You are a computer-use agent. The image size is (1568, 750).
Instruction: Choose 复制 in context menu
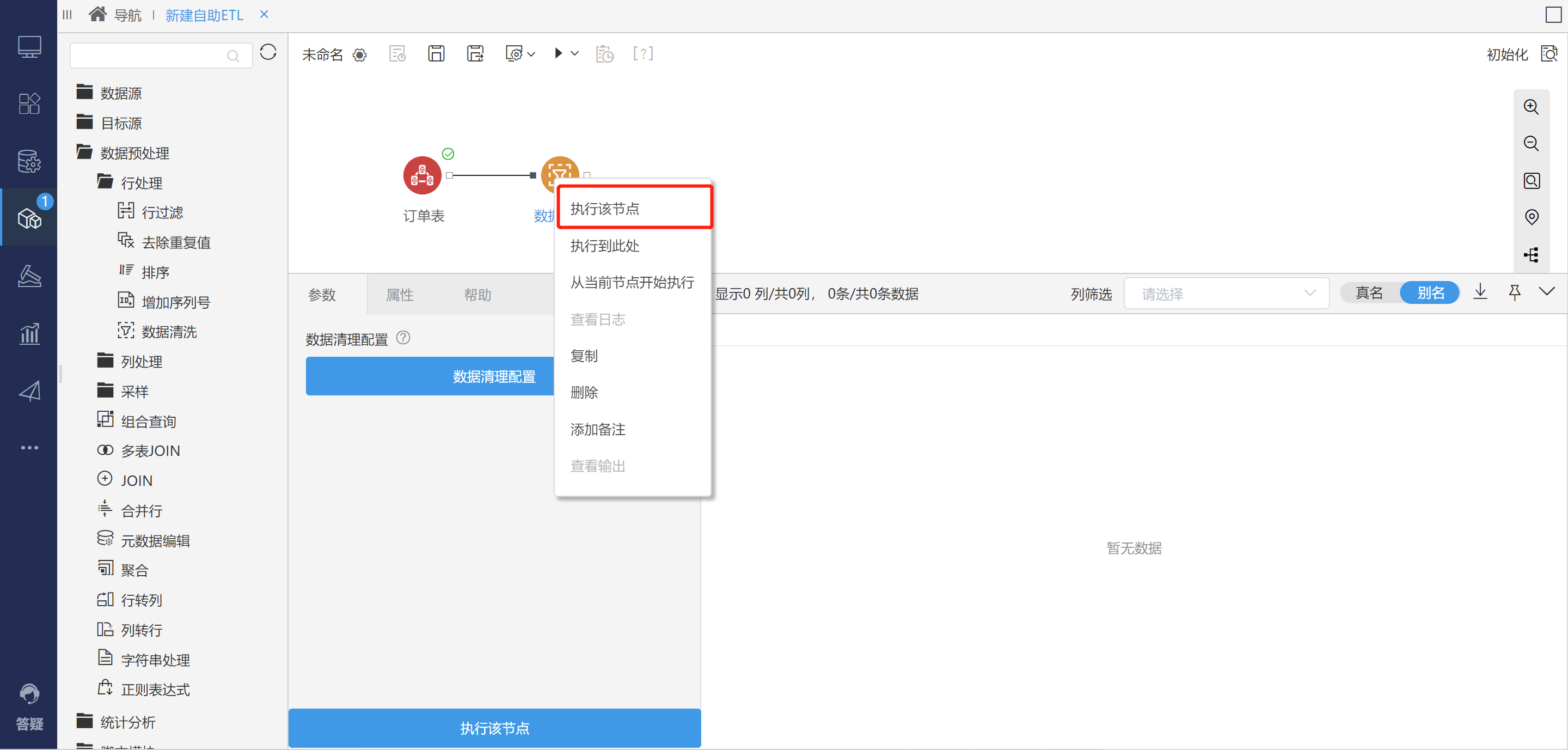click(x=634, y=356)
